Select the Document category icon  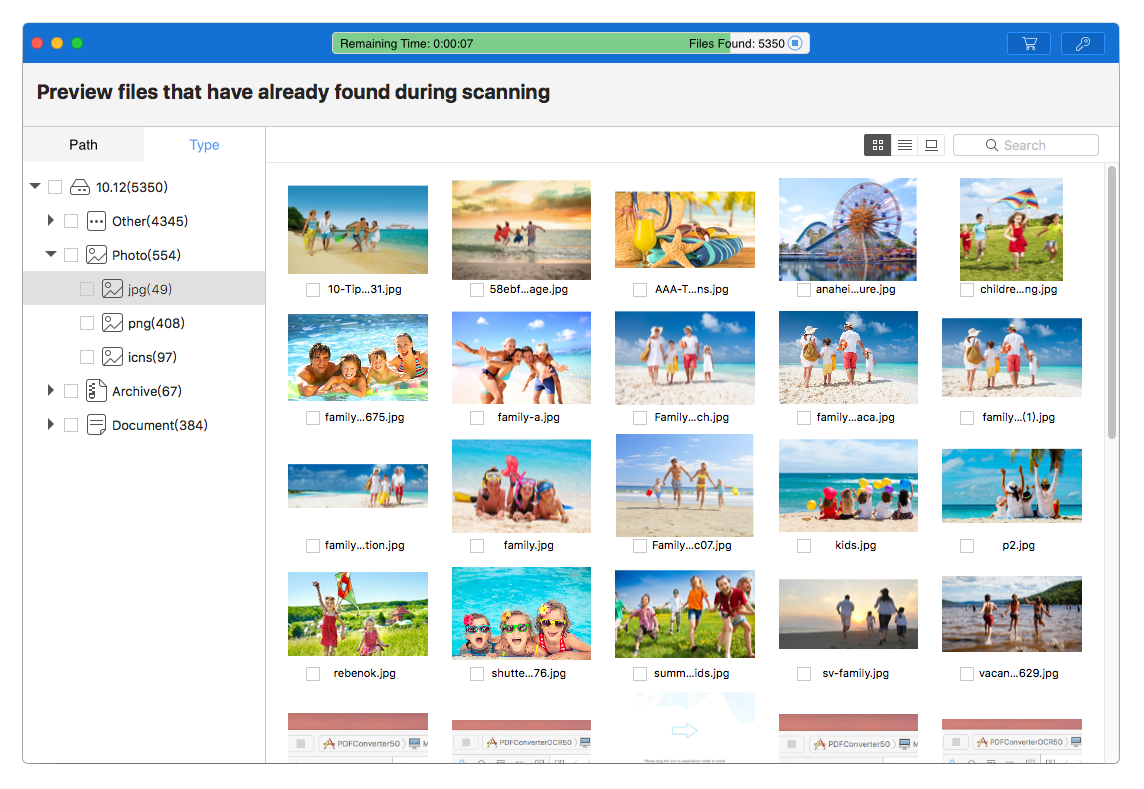point(97,425)
